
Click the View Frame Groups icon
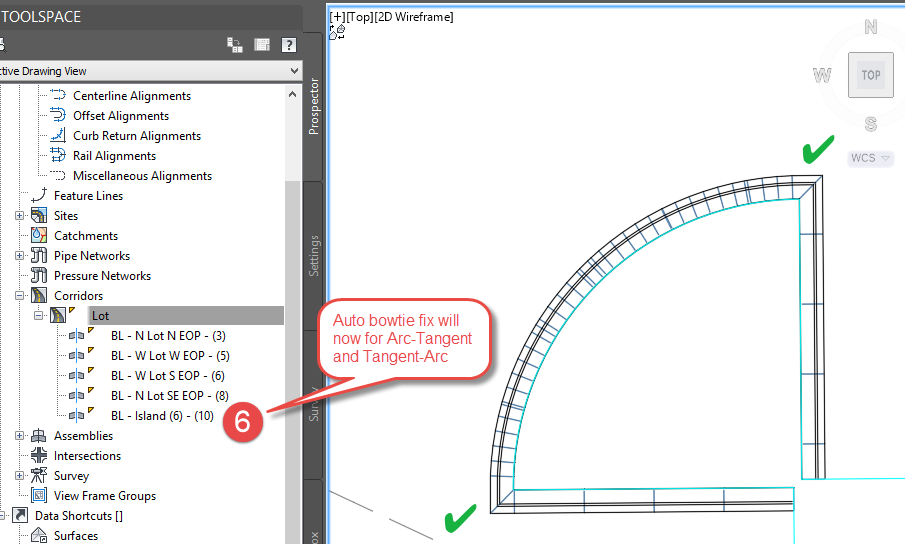39,495
